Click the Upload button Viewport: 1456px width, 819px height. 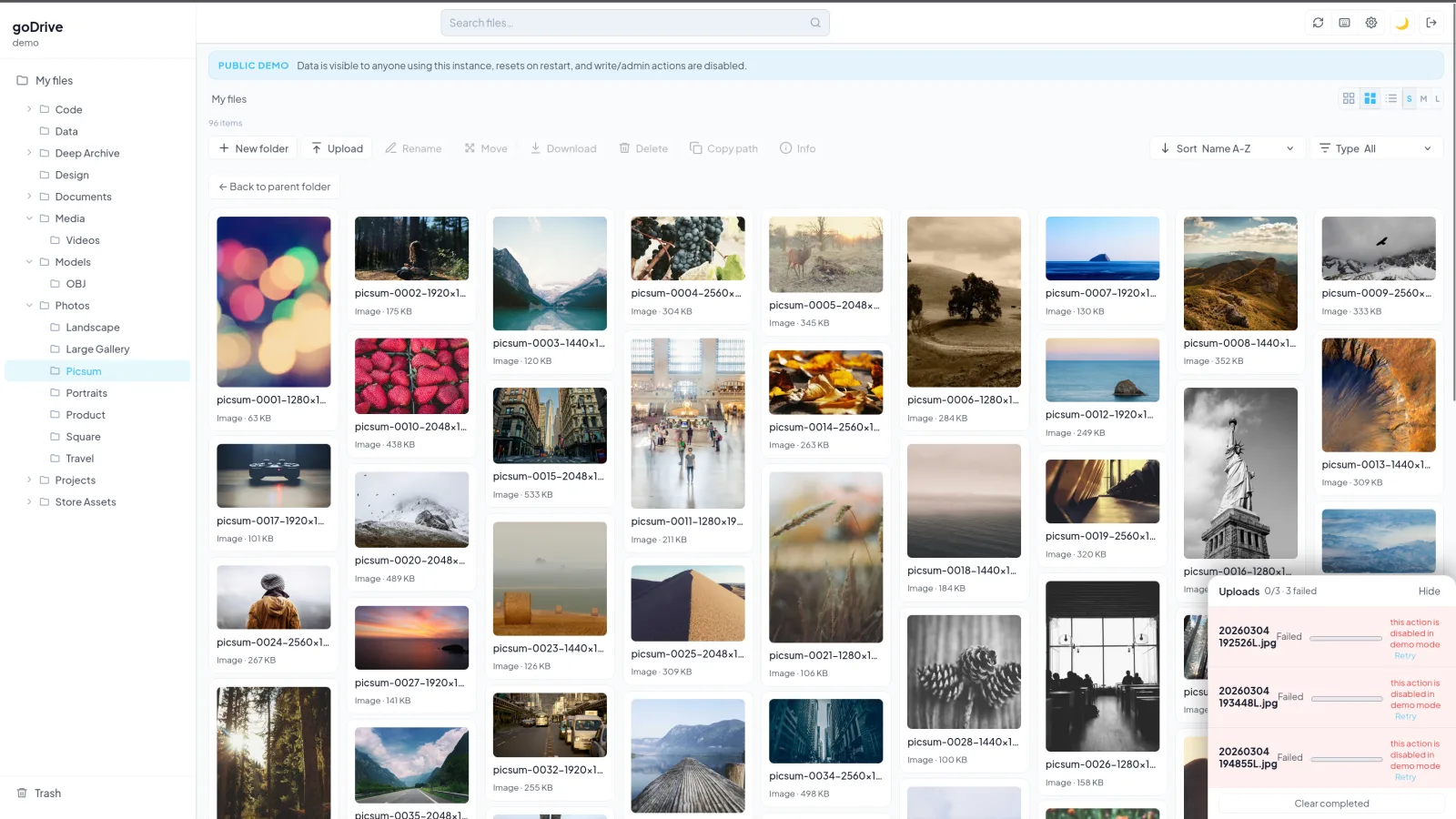pyautogui.click(x=337, y=148)
